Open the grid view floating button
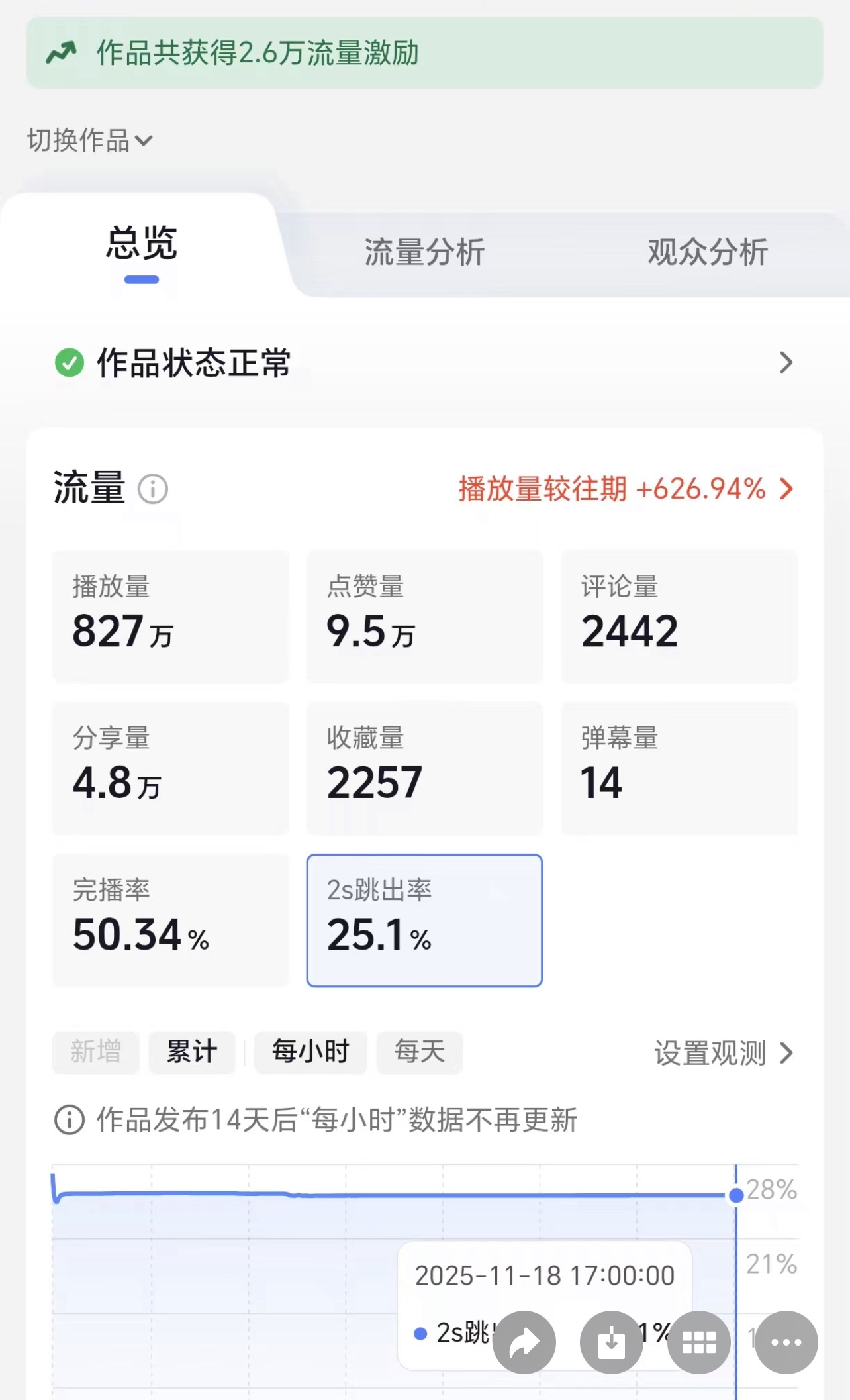This screenshot has width=850, height=1400. (698, 1342)
